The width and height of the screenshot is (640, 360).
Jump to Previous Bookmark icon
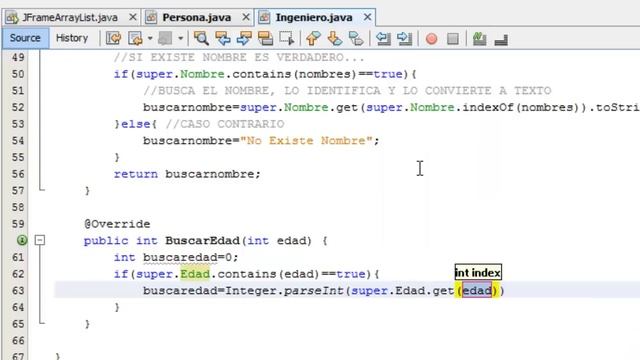tap(313, 38)
